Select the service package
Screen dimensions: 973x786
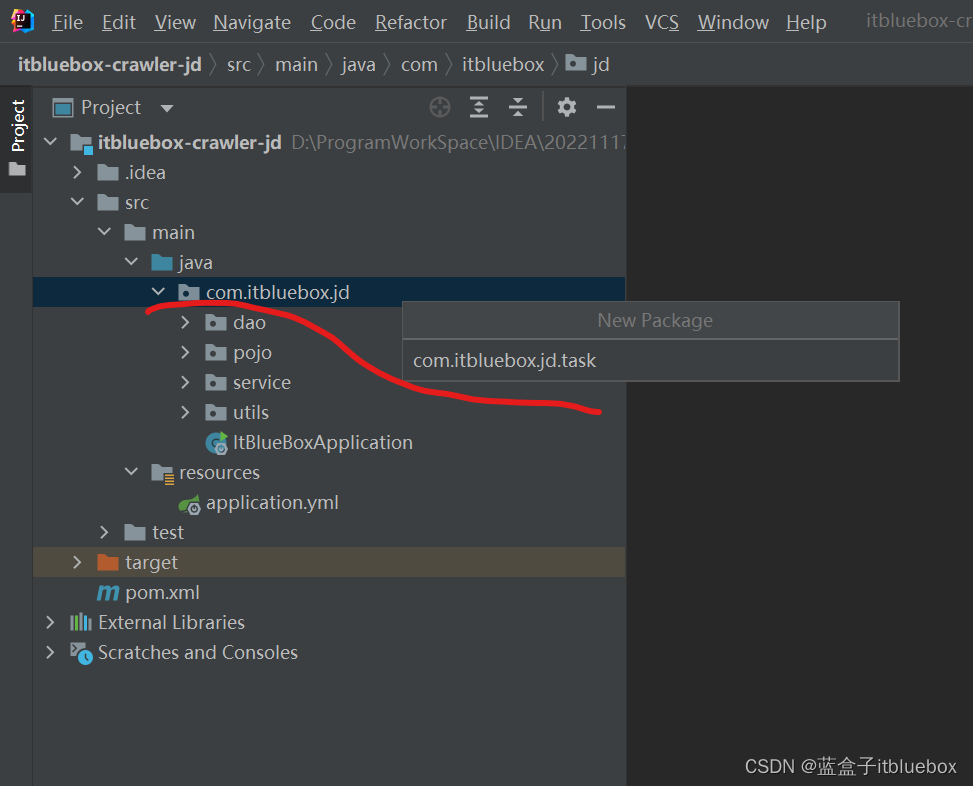pos(248,383)
